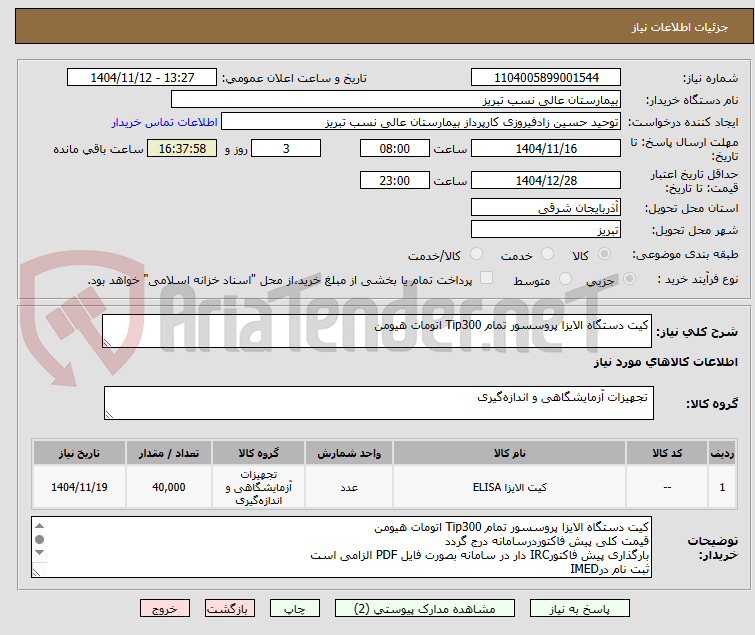Click the quantity cell 40,000
The width and height of the screenshot is (755, 635).
tap(169, 487)
